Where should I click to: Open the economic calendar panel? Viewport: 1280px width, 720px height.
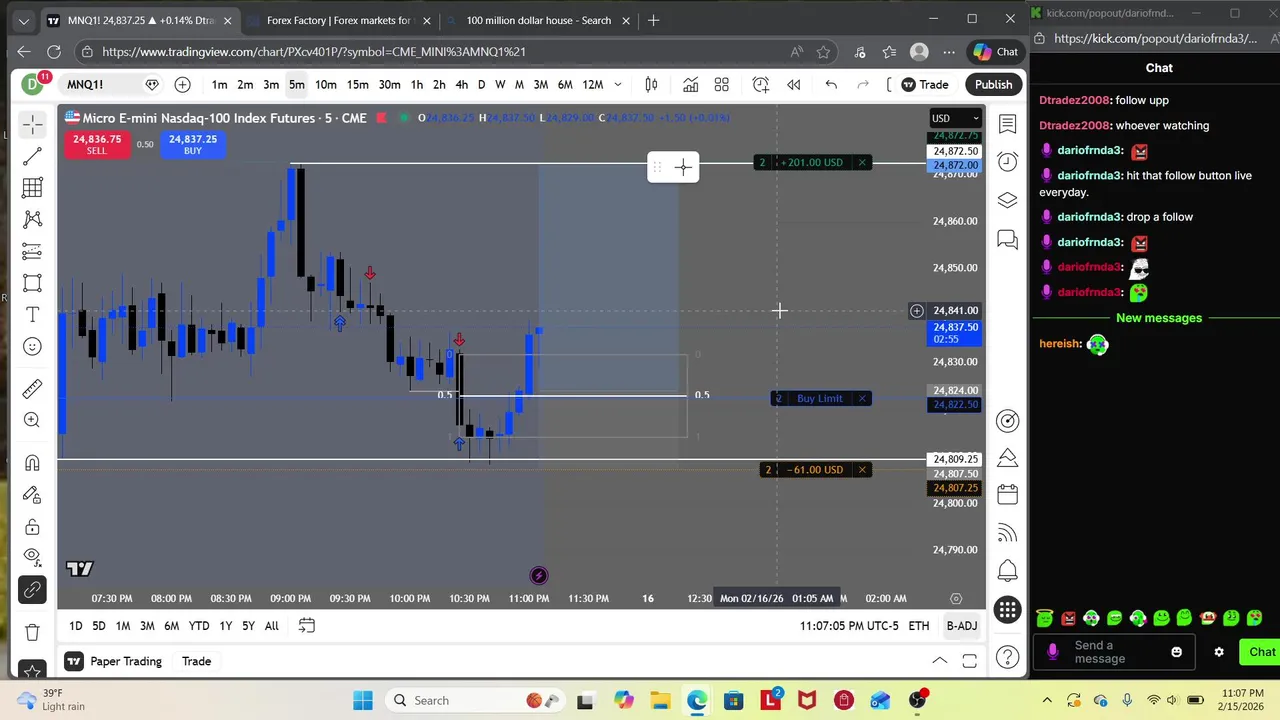(x=1007, y=494)
